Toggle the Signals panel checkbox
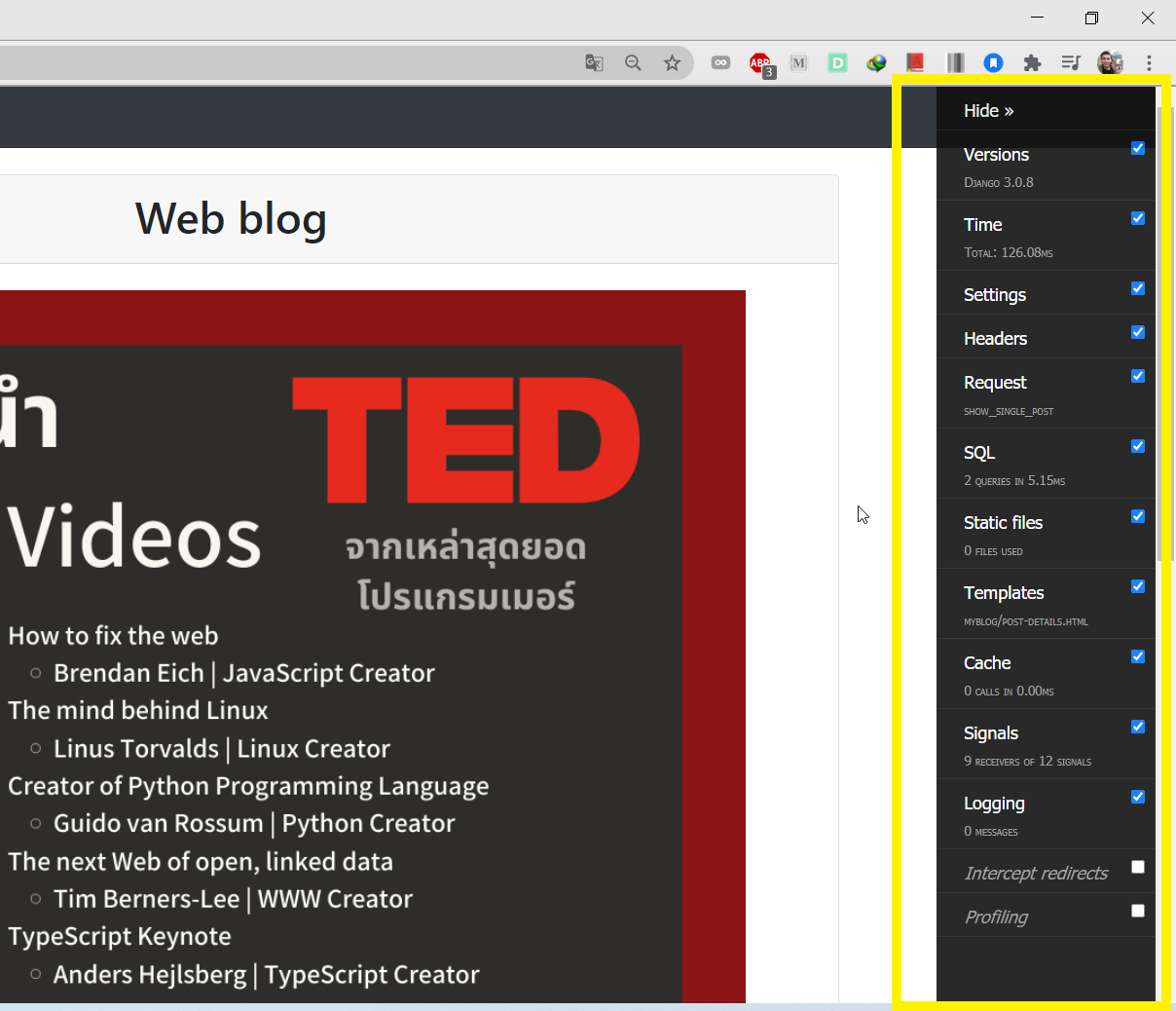The image size is (1176, 1011). (1138, 727)
